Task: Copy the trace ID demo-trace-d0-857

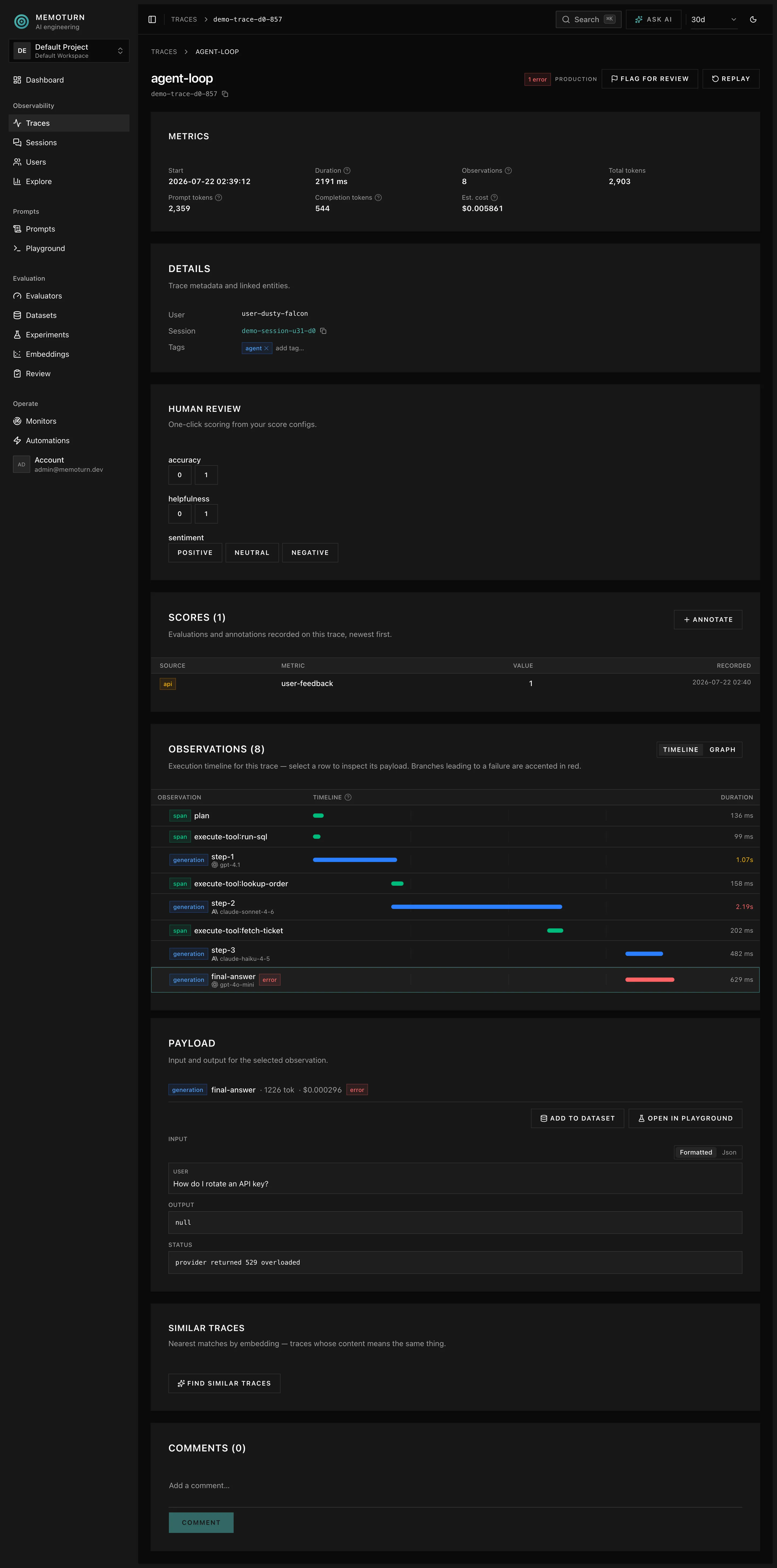Action: tap(225, 94)
